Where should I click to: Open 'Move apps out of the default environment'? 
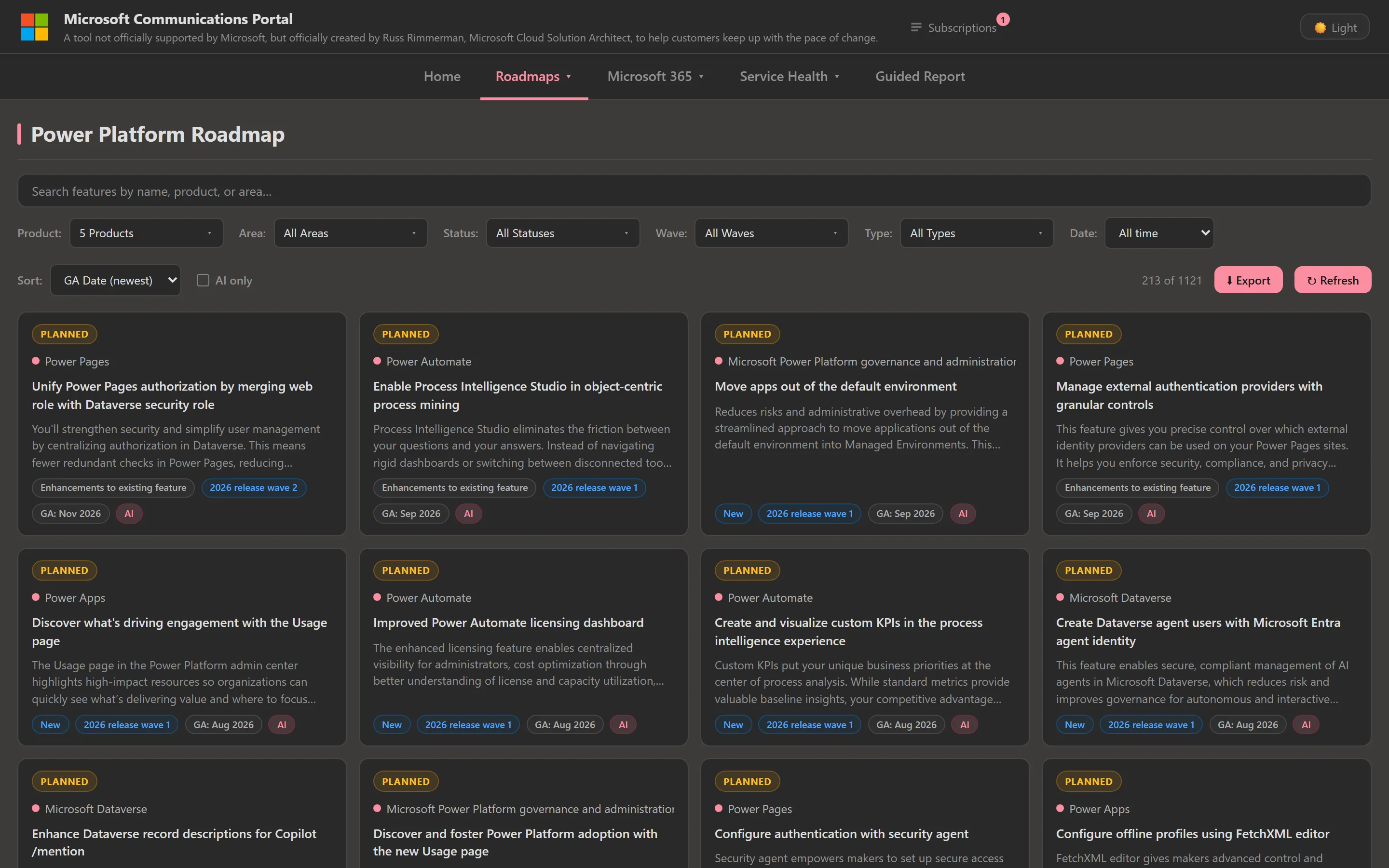835,386
